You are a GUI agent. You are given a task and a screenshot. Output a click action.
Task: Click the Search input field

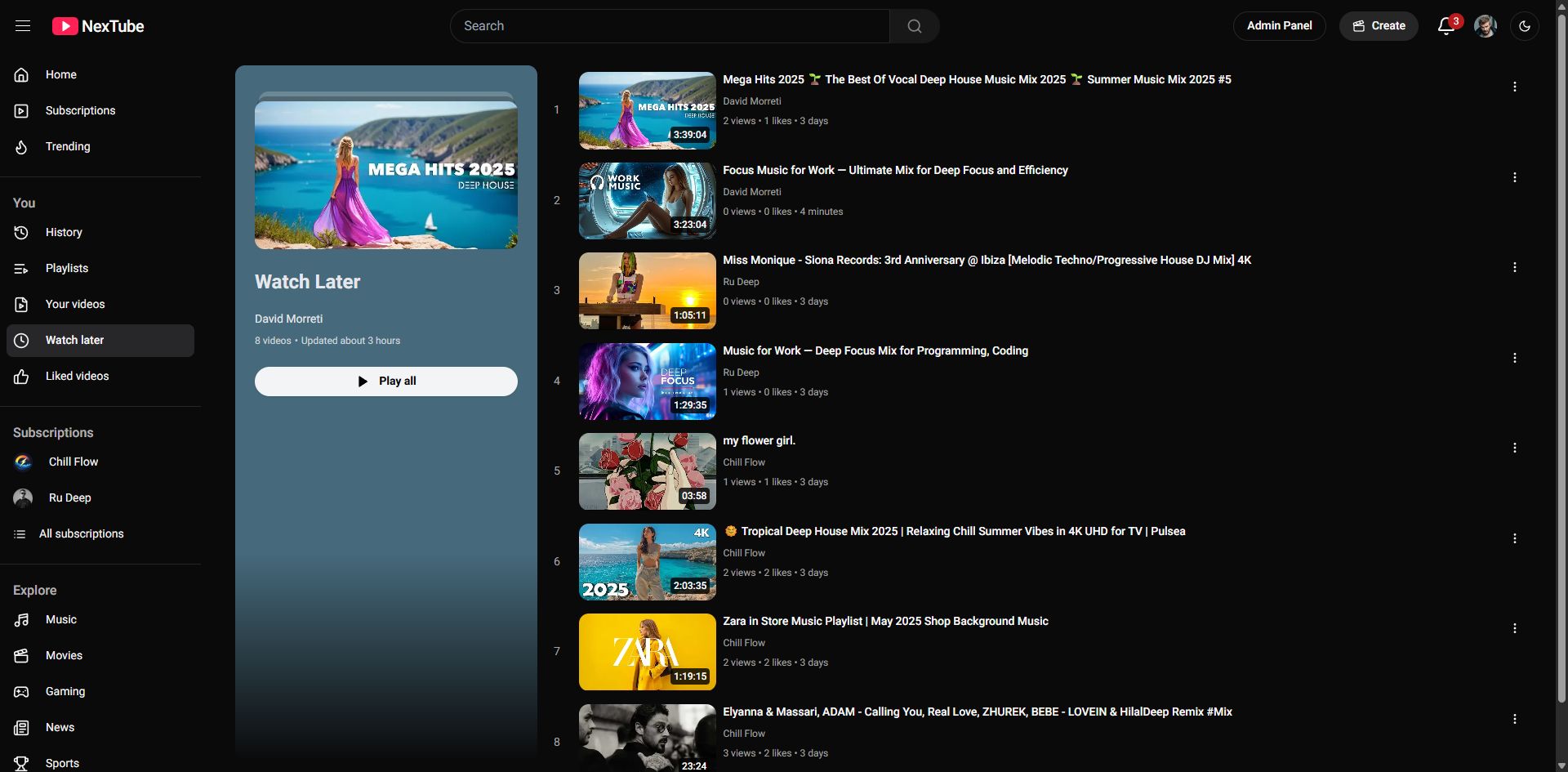click(670, 26)
